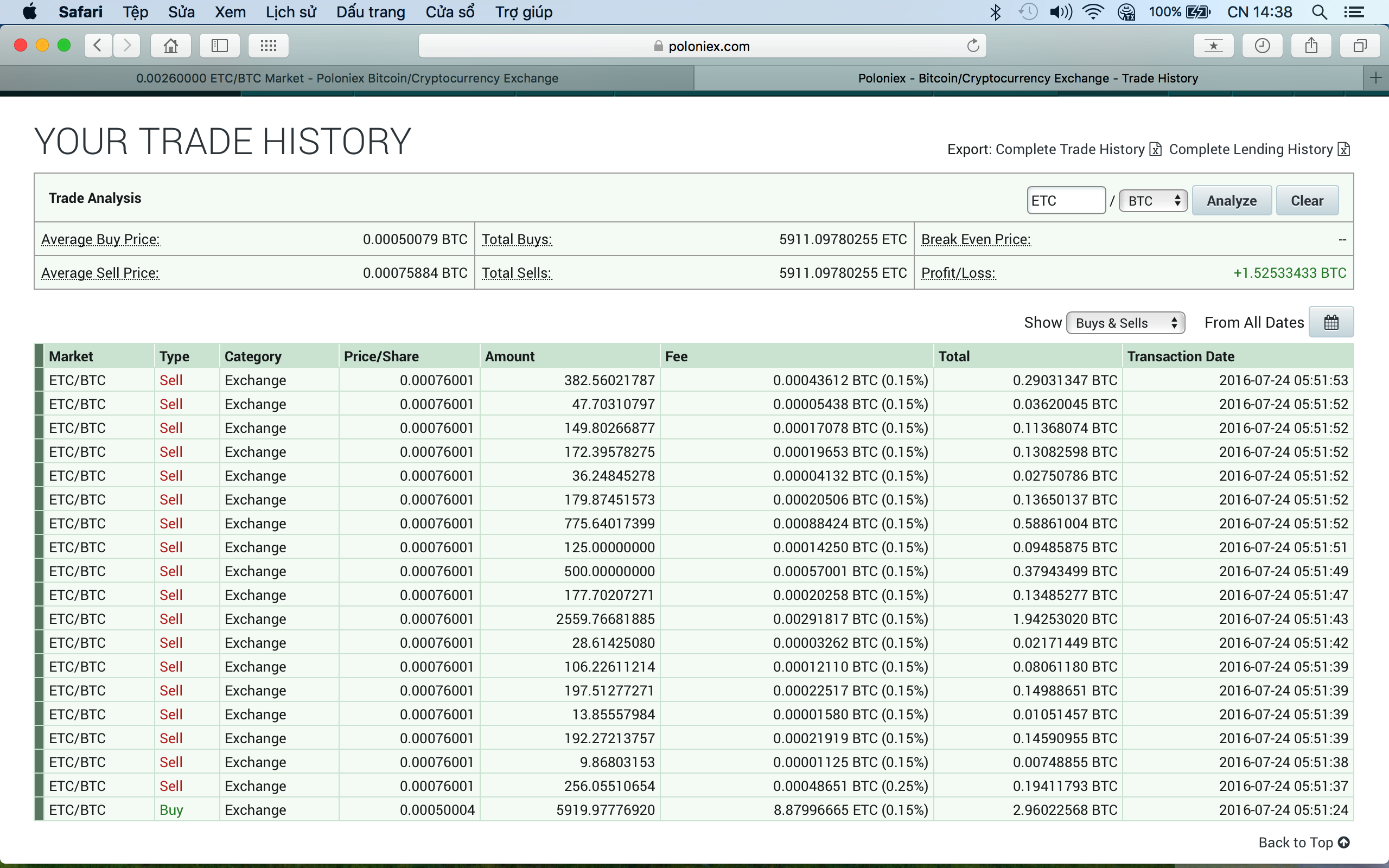
Task: Click the bookmarks star toolbar icon
Action: 1213,46
